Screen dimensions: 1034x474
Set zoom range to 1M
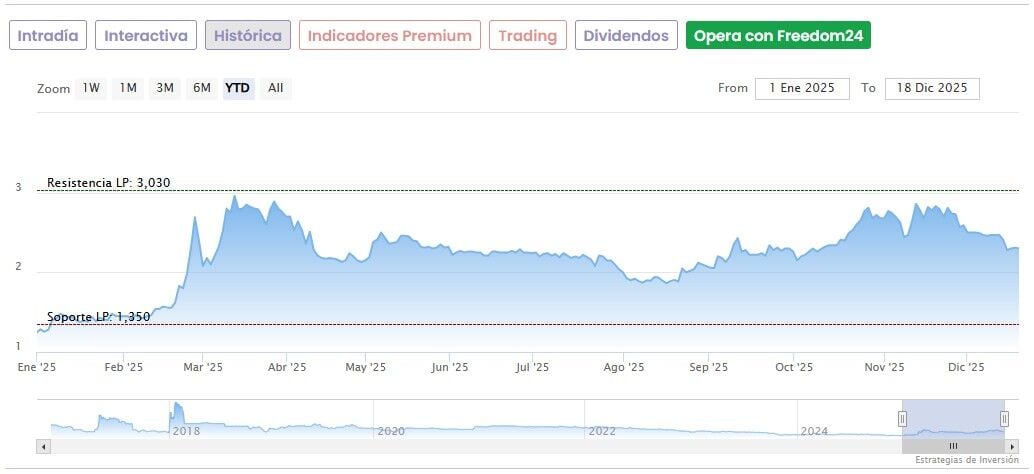click(128, 88)
